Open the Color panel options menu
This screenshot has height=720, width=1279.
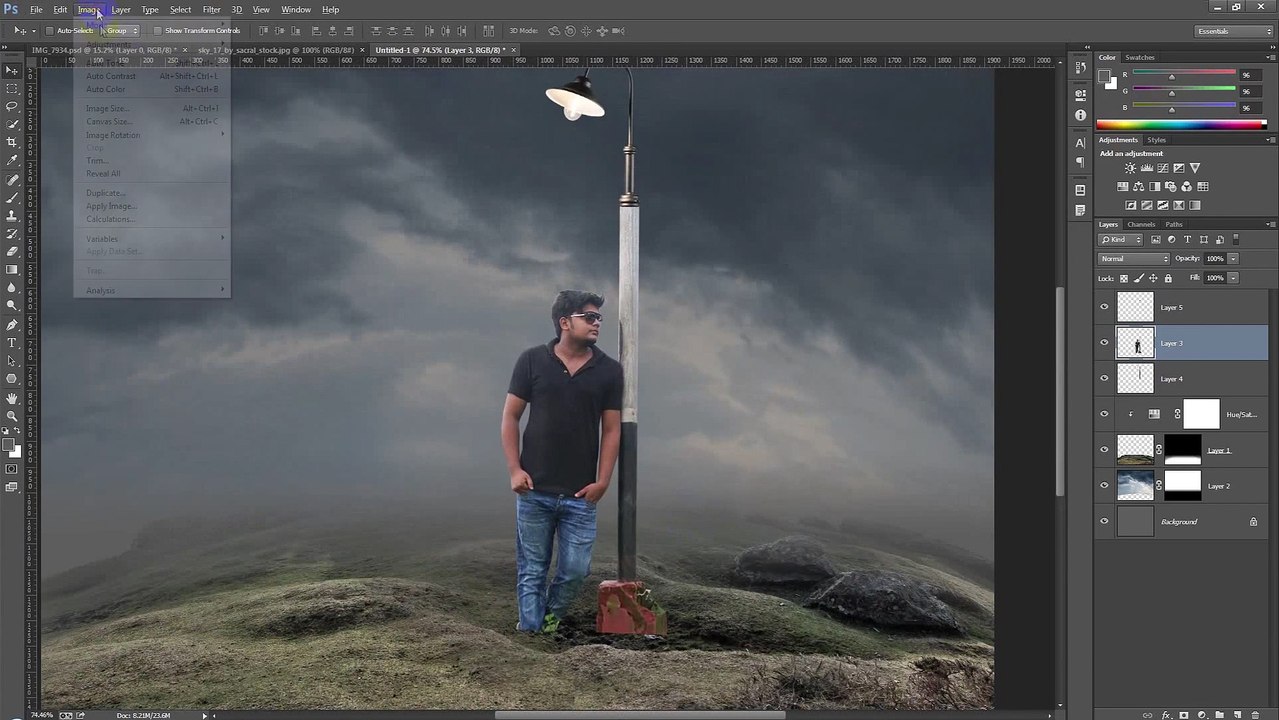[x=1271, y=58]
